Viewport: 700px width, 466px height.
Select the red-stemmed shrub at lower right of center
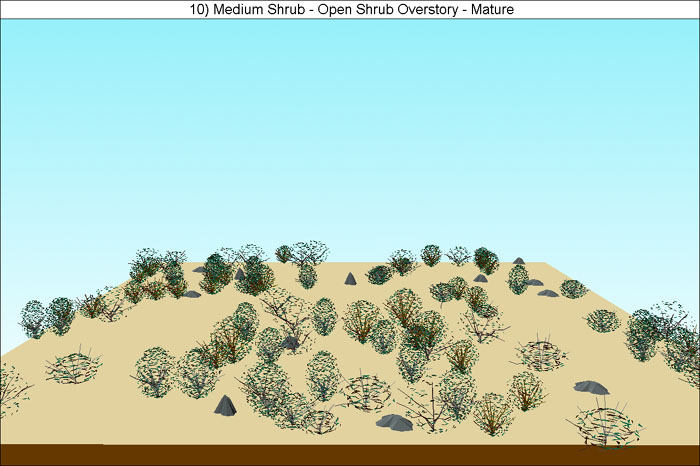coord(492,411)
